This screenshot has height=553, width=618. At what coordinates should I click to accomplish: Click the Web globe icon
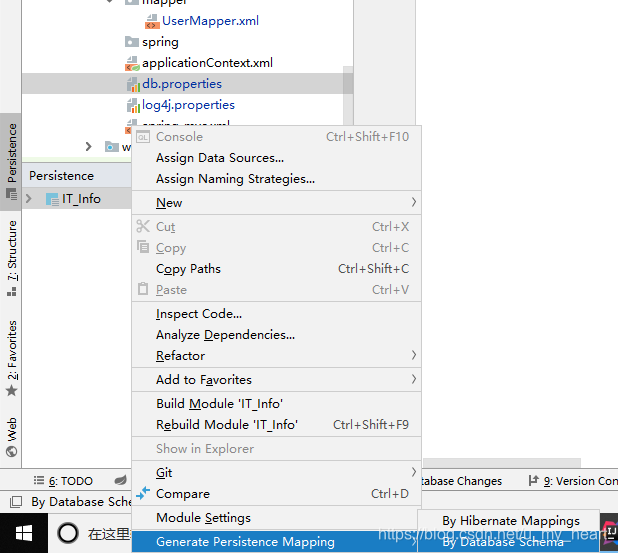[x=11, y=451]
